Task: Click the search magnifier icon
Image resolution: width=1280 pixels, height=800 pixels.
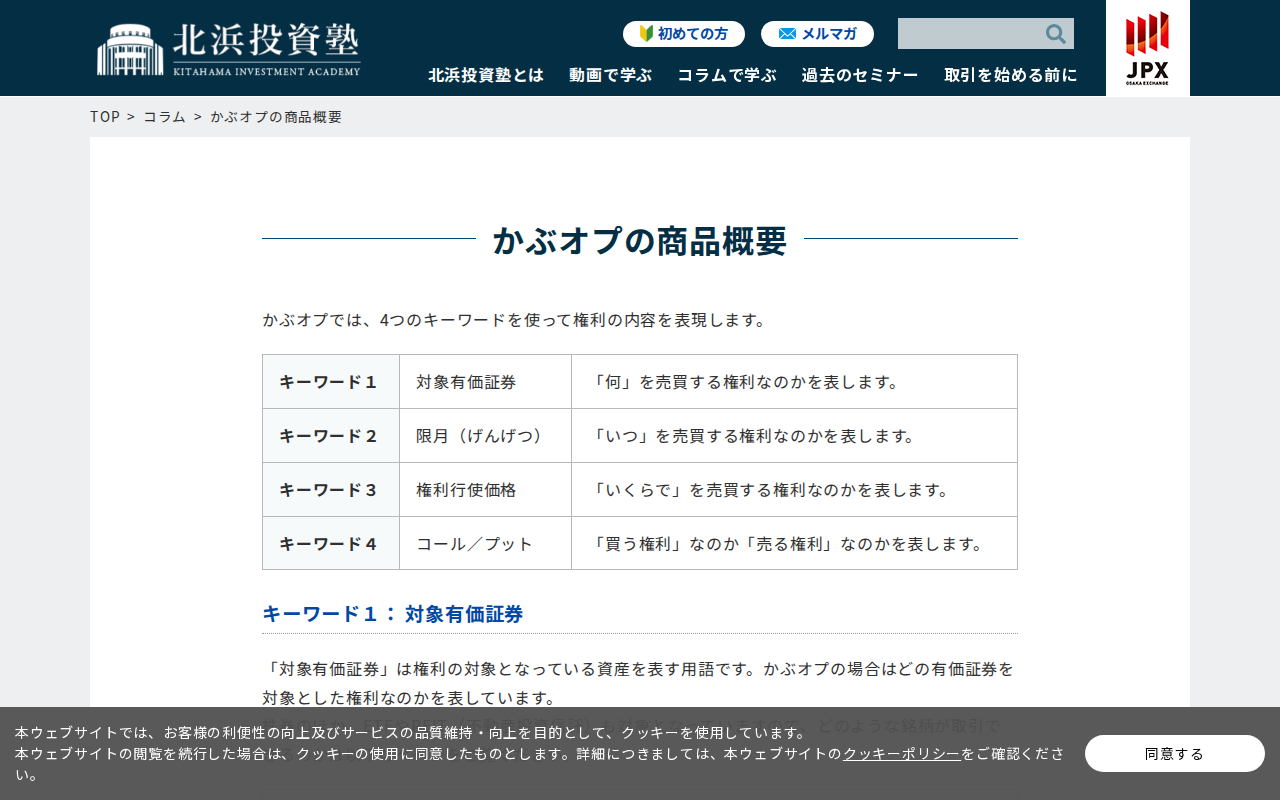Action: tap(1055, 34)
